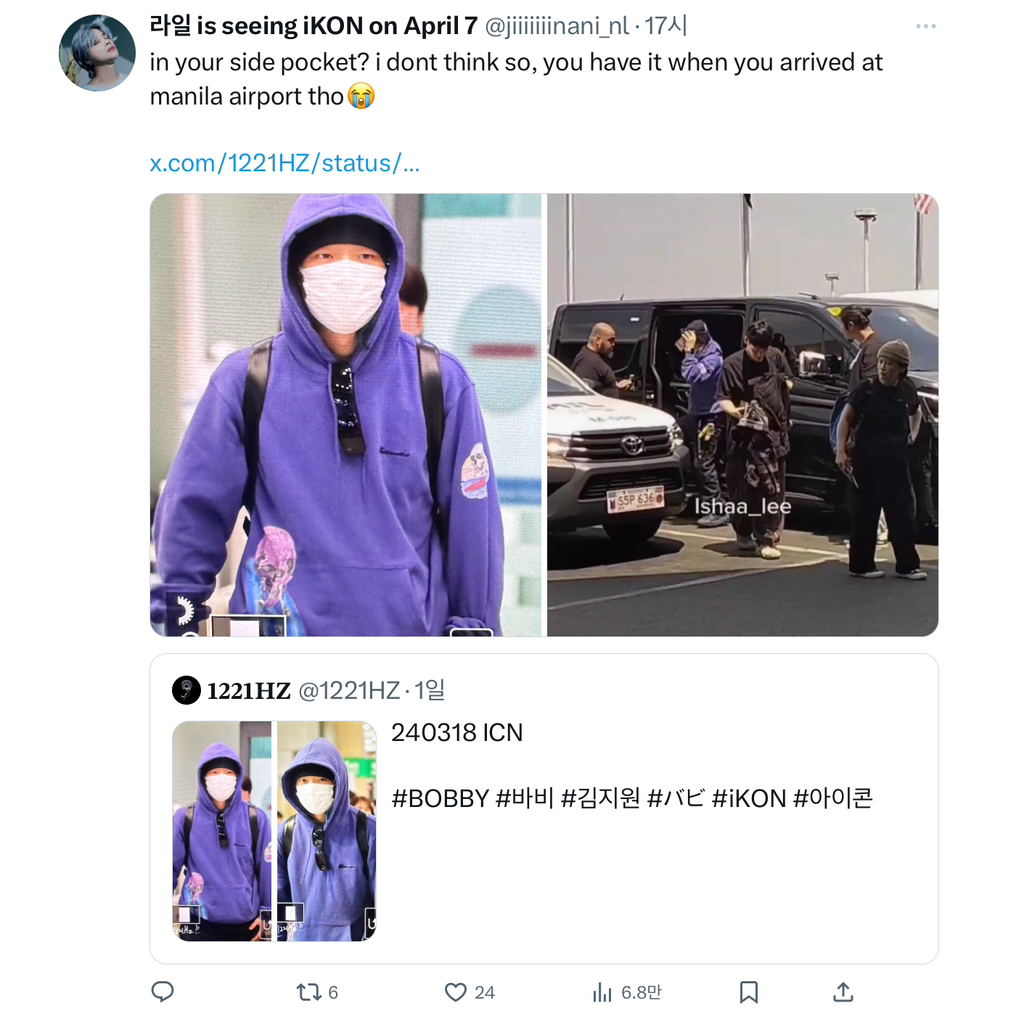
Task: Bookmark this tweet
Action: pyautogui.click(x=748, y=992)
